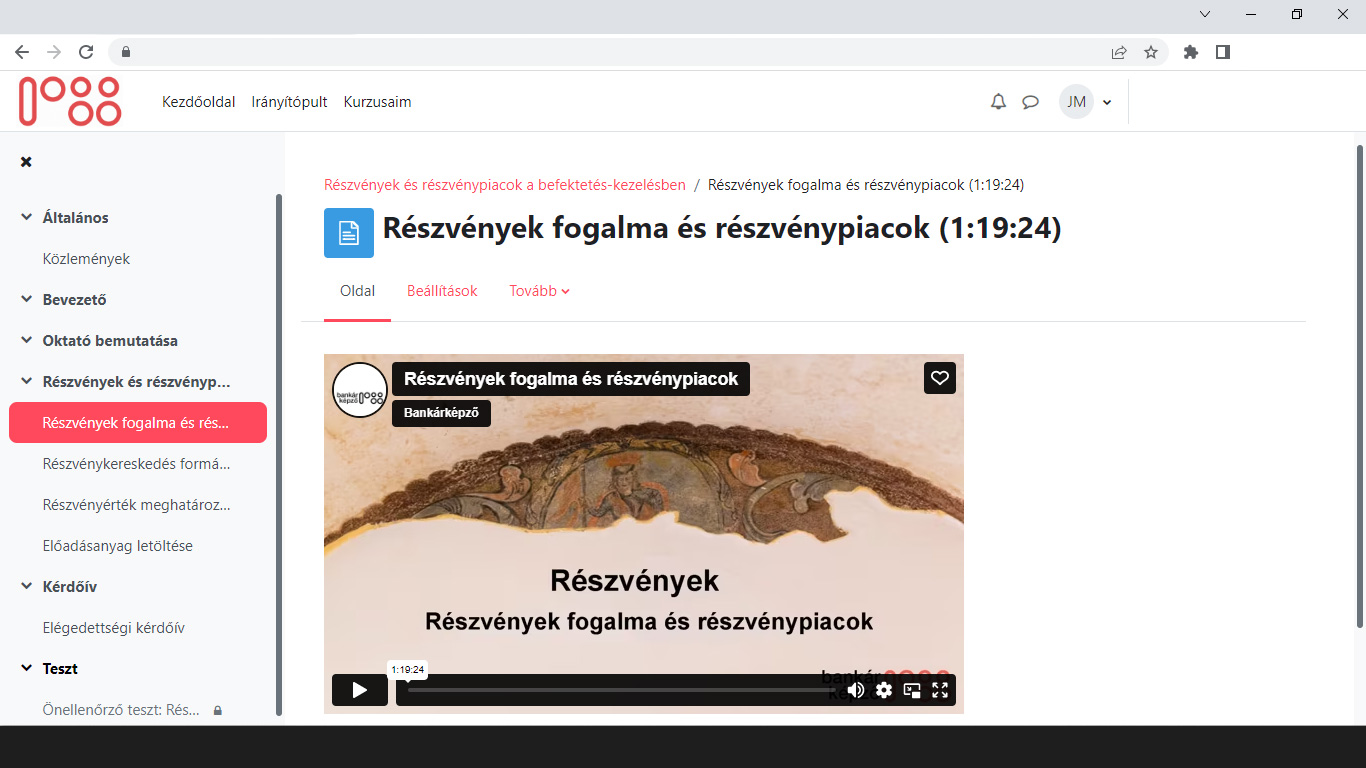Image resolution: width=1366 pixels, height=768 pixels.
Task: Open the breadcrumb link to the course homepage
Action: click(505, 184)
